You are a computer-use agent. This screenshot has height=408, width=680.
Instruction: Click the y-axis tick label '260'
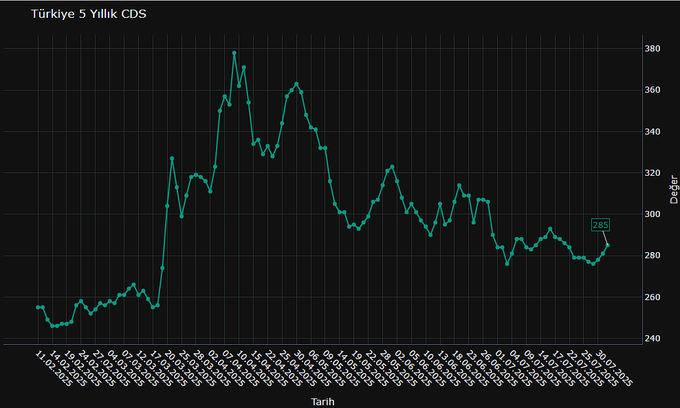point(652,297)
